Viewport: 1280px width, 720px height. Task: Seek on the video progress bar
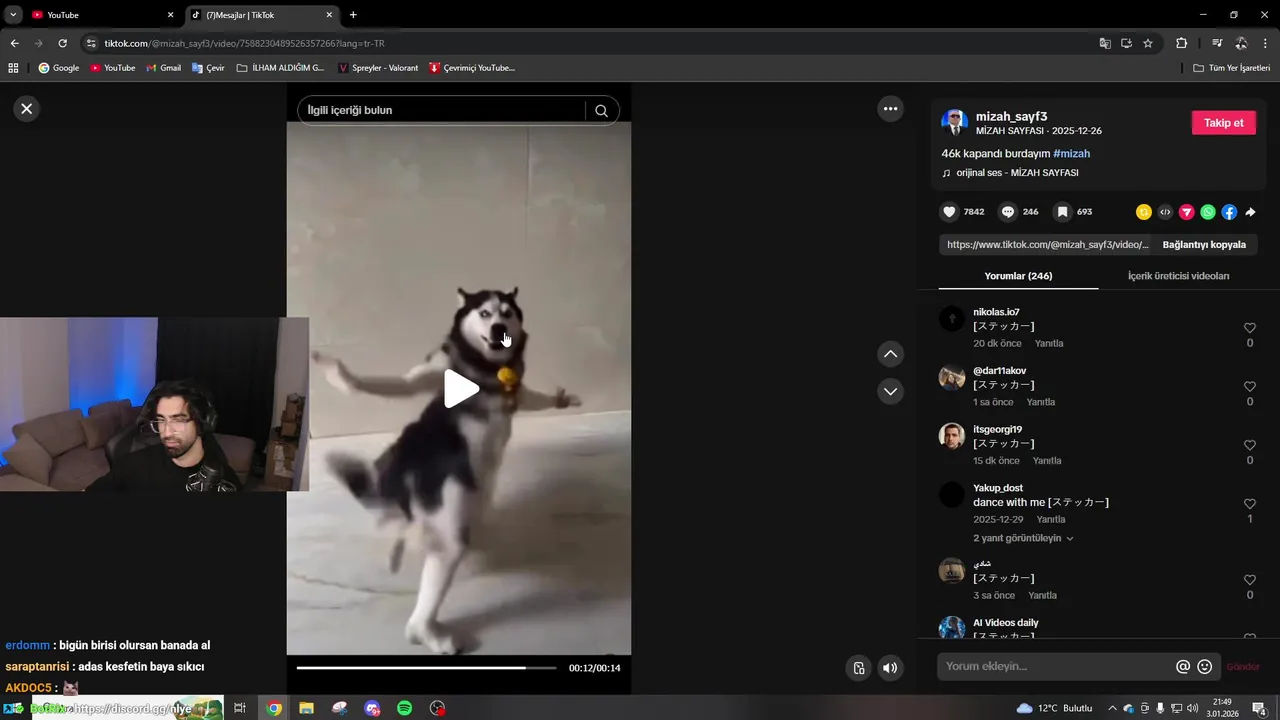pos(426,668)
